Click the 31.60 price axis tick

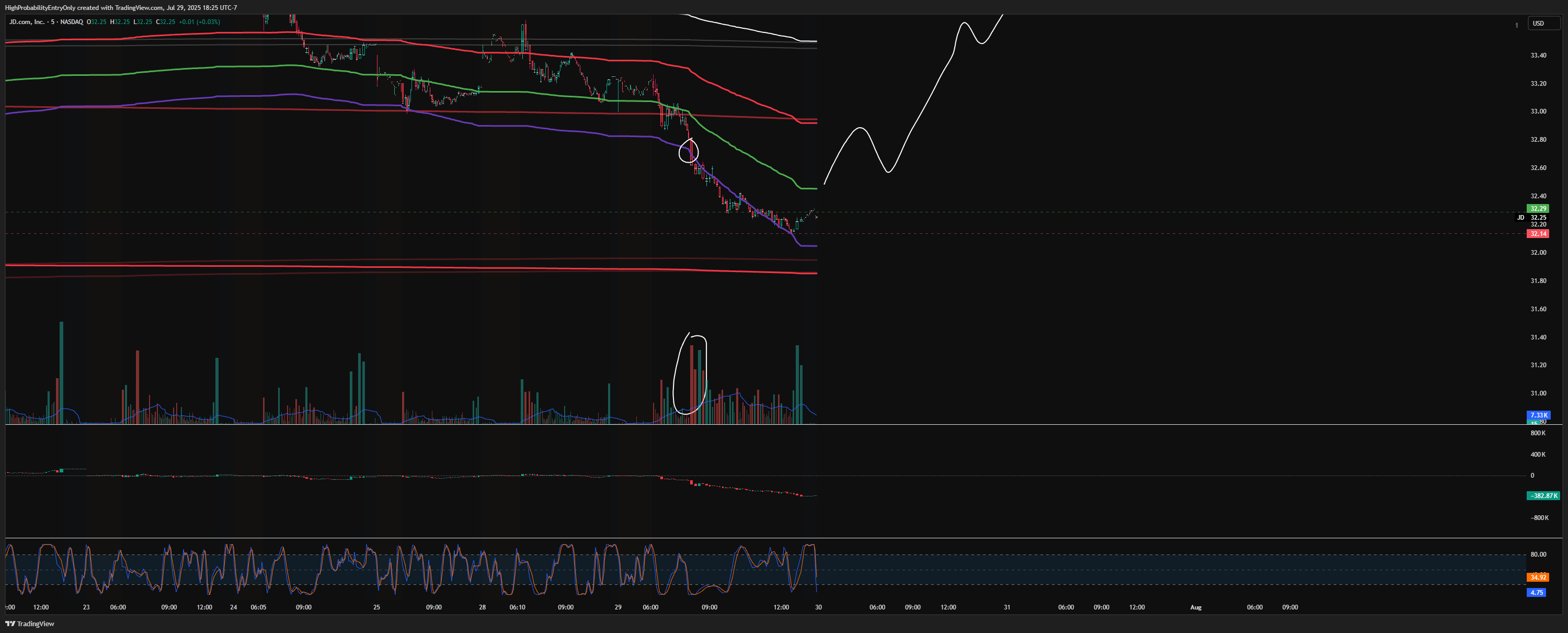tap(1538, 309)
